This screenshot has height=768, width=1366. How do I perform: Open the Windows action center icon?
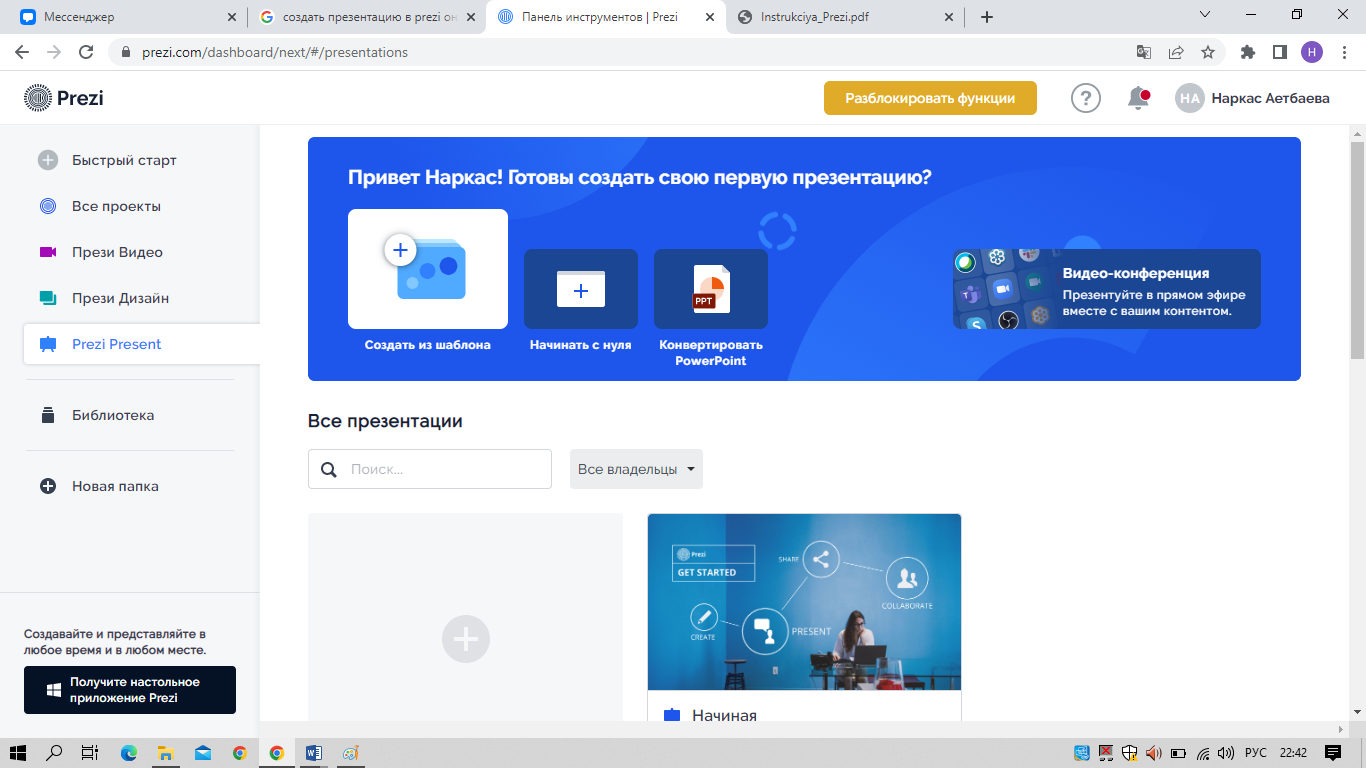[x=1333, y=753]
